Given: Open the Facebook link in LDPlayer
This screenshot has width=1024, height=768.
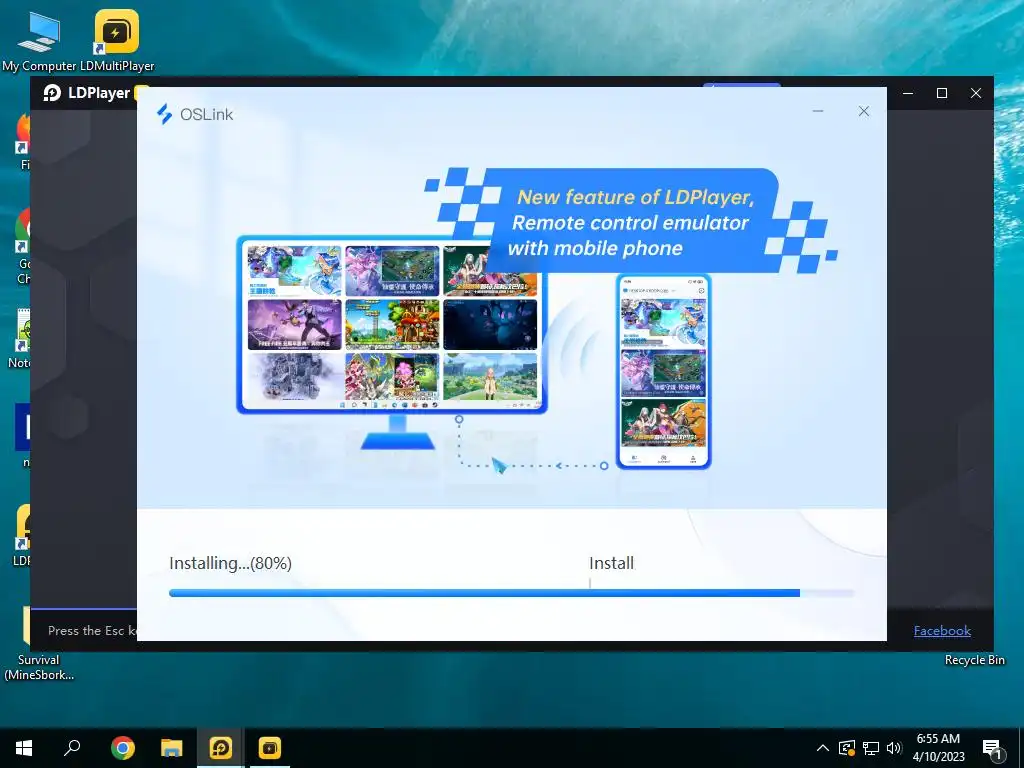Looking at the screenshot, I should coord(942,631).
